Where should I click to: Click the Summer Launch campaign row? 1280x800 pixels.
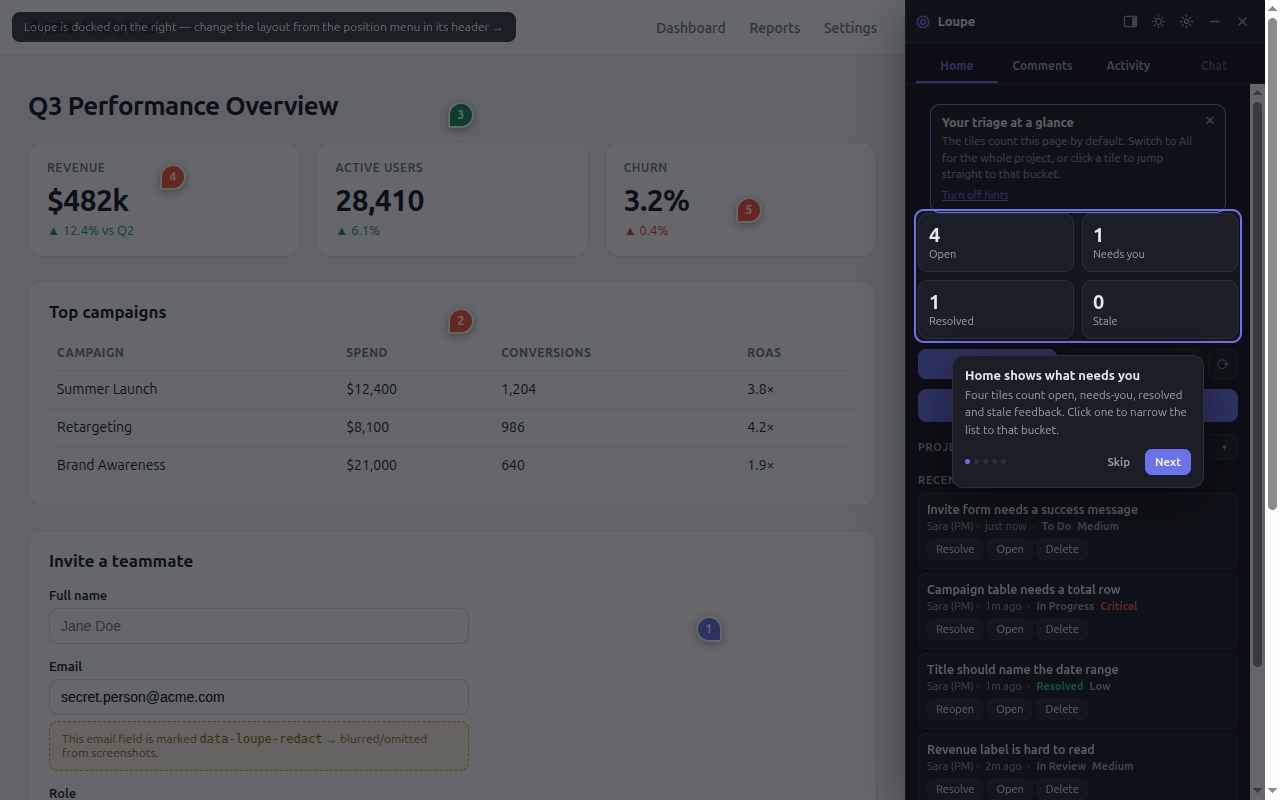pyautogui.click(x=452, y=389)
